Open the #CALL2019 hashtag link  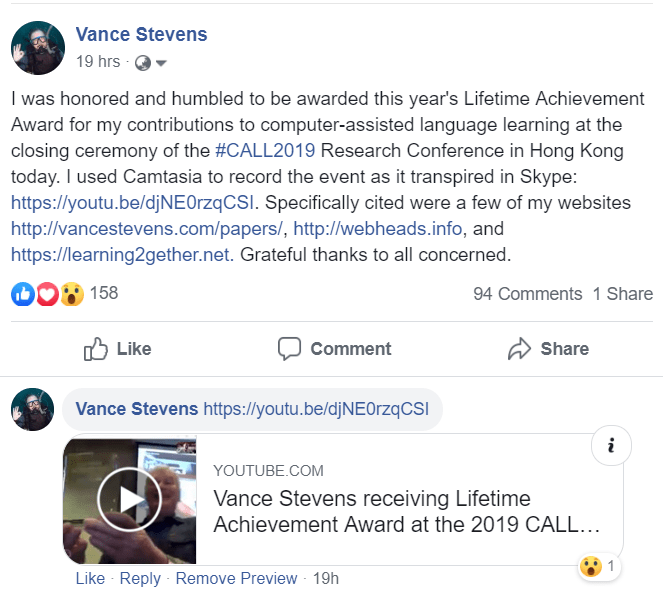pyautogui.click(x=265, y=151)
